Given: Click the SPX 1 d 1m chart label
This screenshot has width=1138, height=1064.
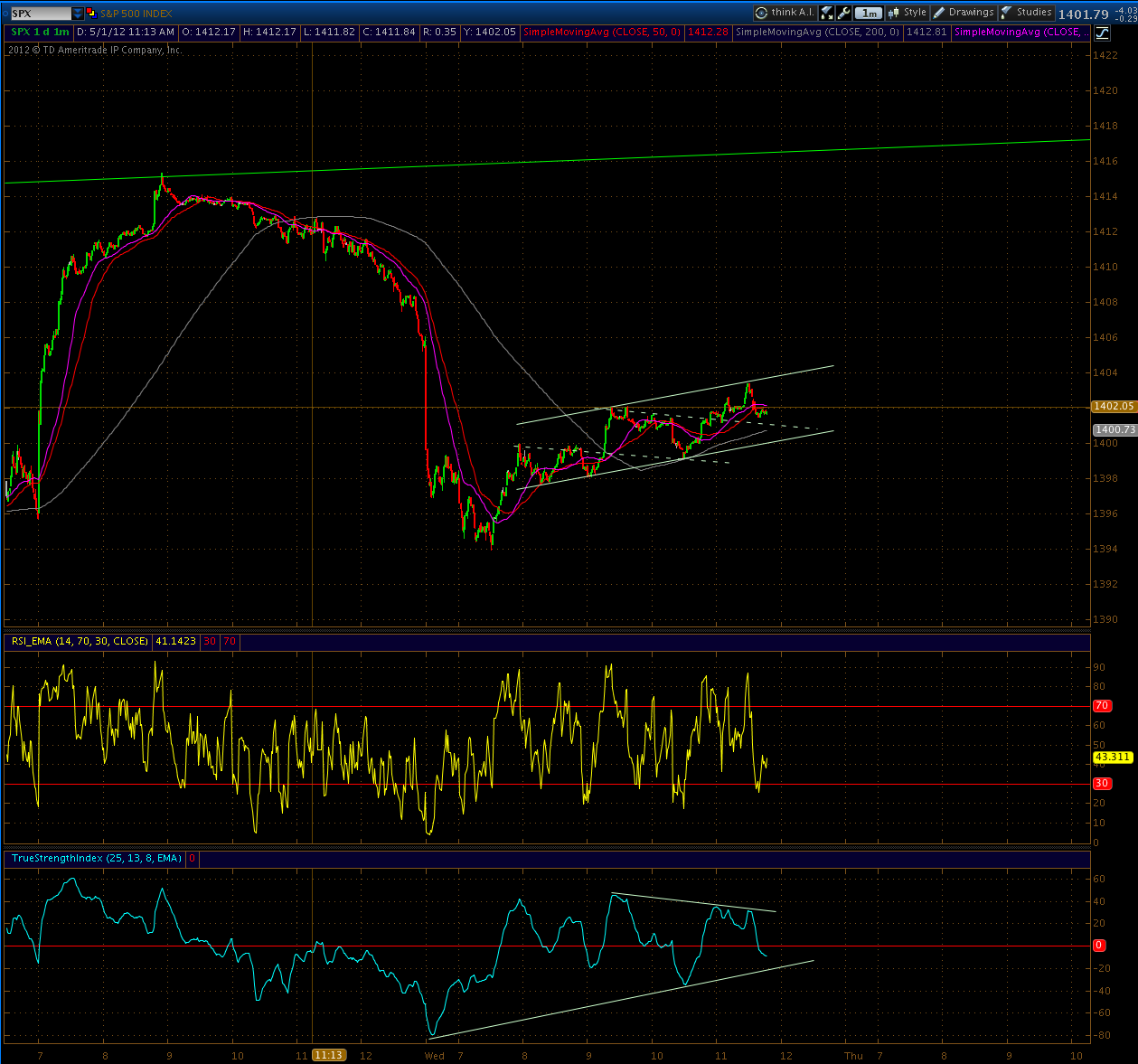Looking at the screenshot, I should 40,32.
